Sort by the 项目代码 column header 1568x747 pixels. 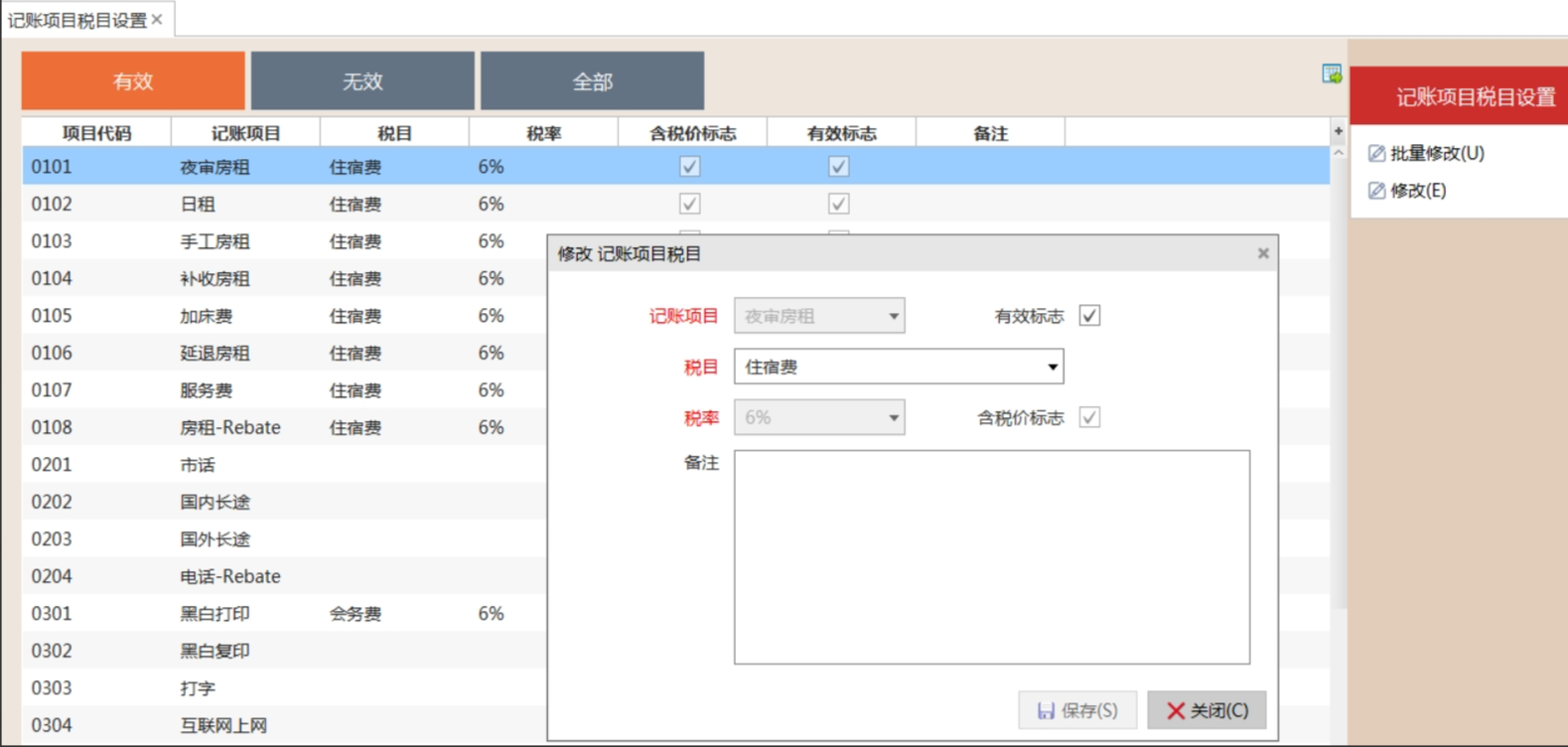(x=96, y=133)
